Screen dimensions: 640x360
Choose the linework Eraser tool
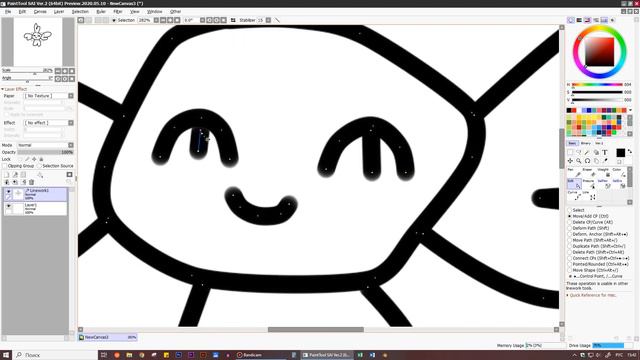pos(589,172)
